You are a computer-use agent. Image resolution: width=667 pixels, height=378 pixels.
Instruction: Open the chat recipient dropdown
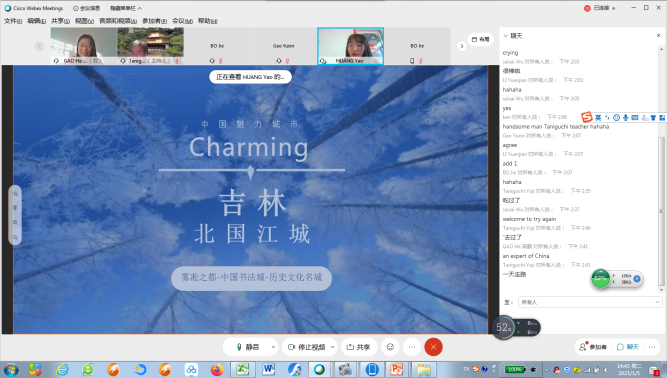(x=590, y=302)
